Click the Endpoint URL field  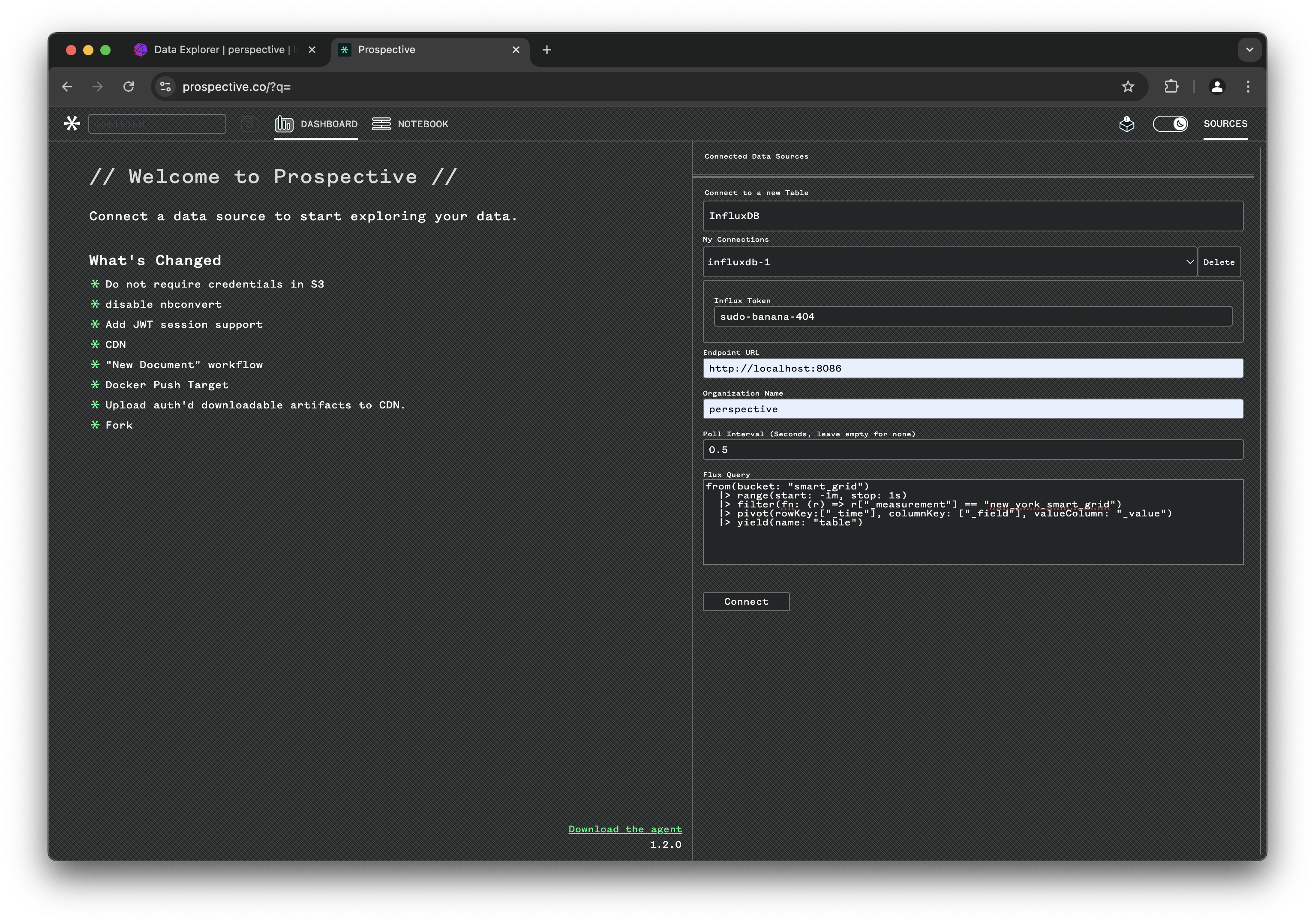pos(973,368)
